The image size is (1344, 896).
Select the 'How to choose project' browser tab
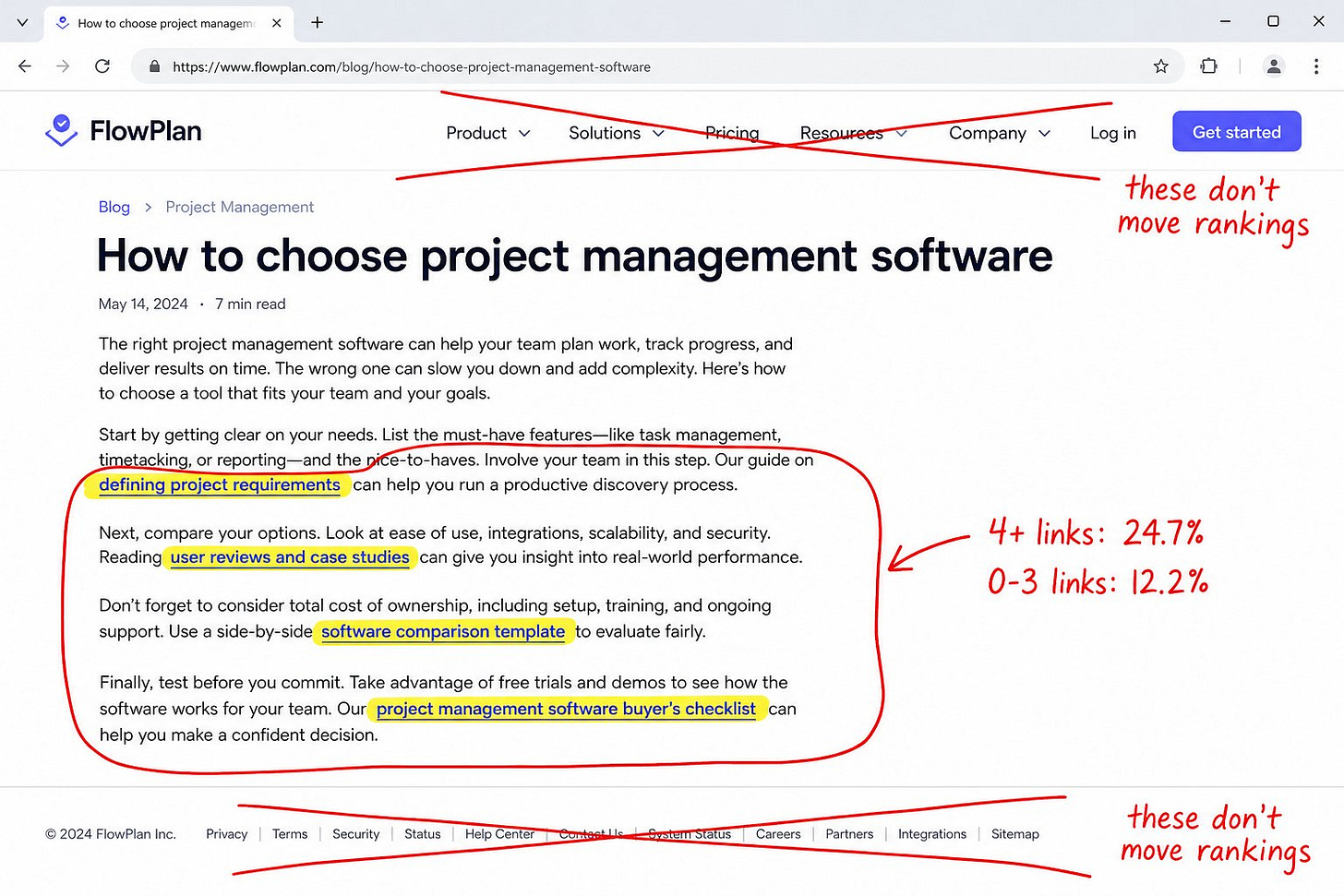pos(168,23)
